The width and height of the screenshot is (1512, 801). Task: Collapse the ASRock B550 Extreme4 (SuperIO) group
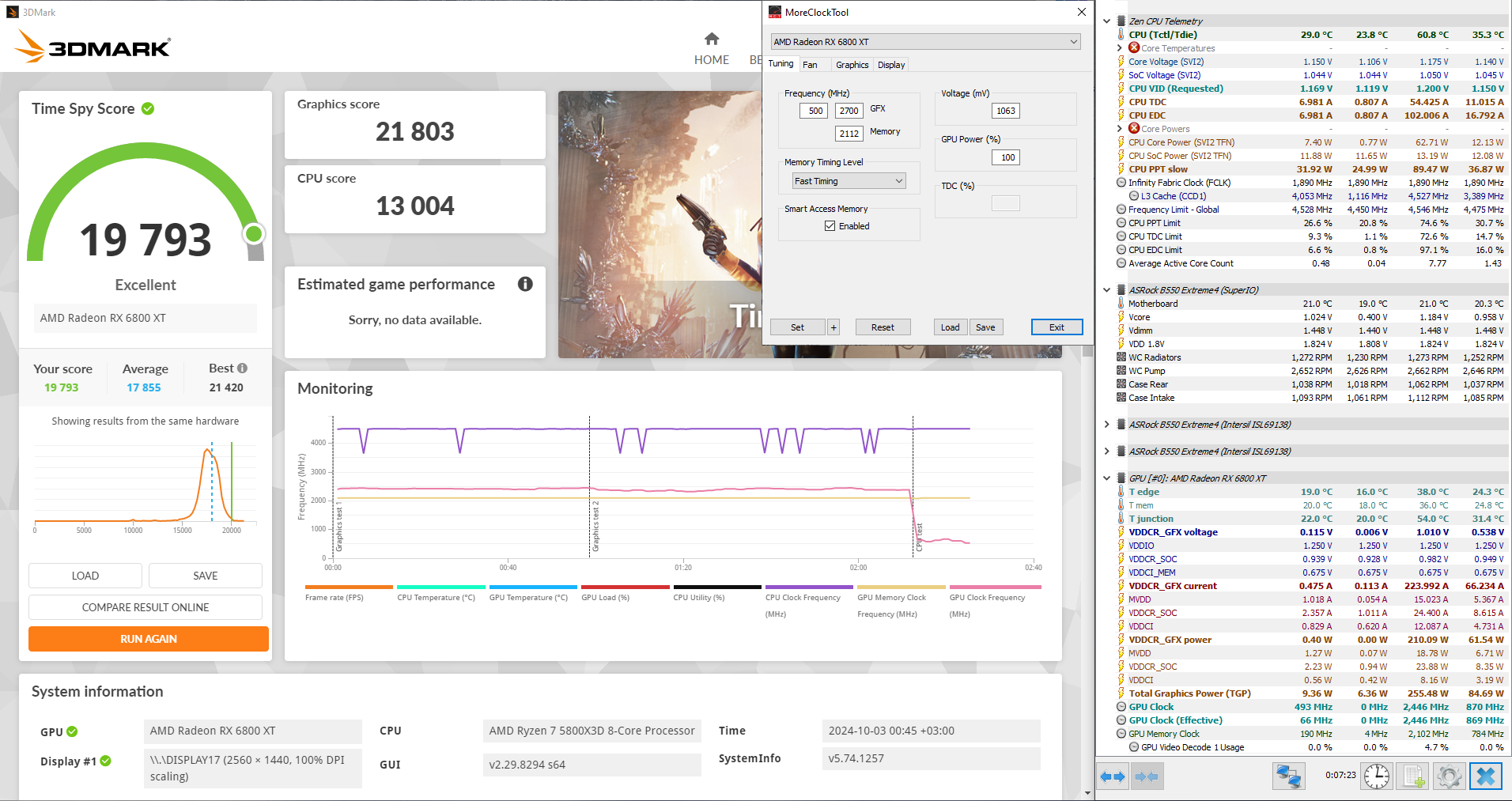1106,290
